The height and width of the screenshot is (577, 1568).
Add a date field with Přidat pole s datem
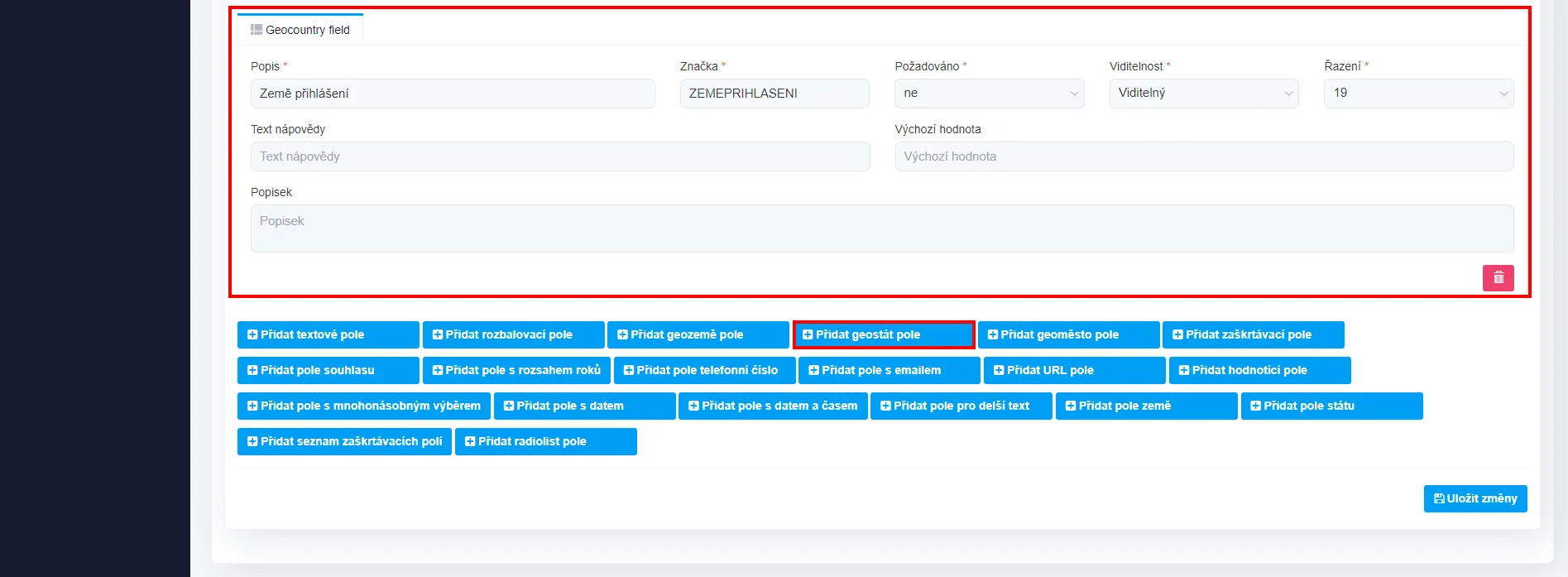point(584,406)
